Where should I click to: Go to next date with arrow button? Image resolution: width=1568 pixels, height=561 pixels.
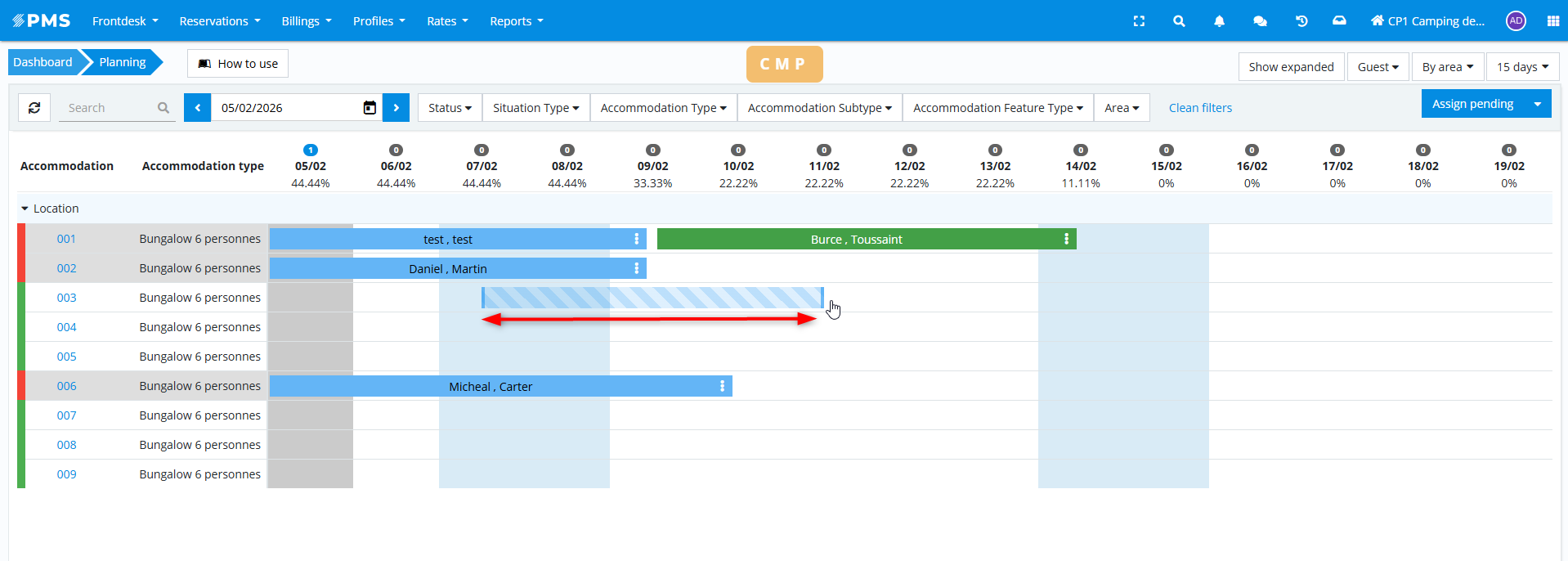(396, 108)
